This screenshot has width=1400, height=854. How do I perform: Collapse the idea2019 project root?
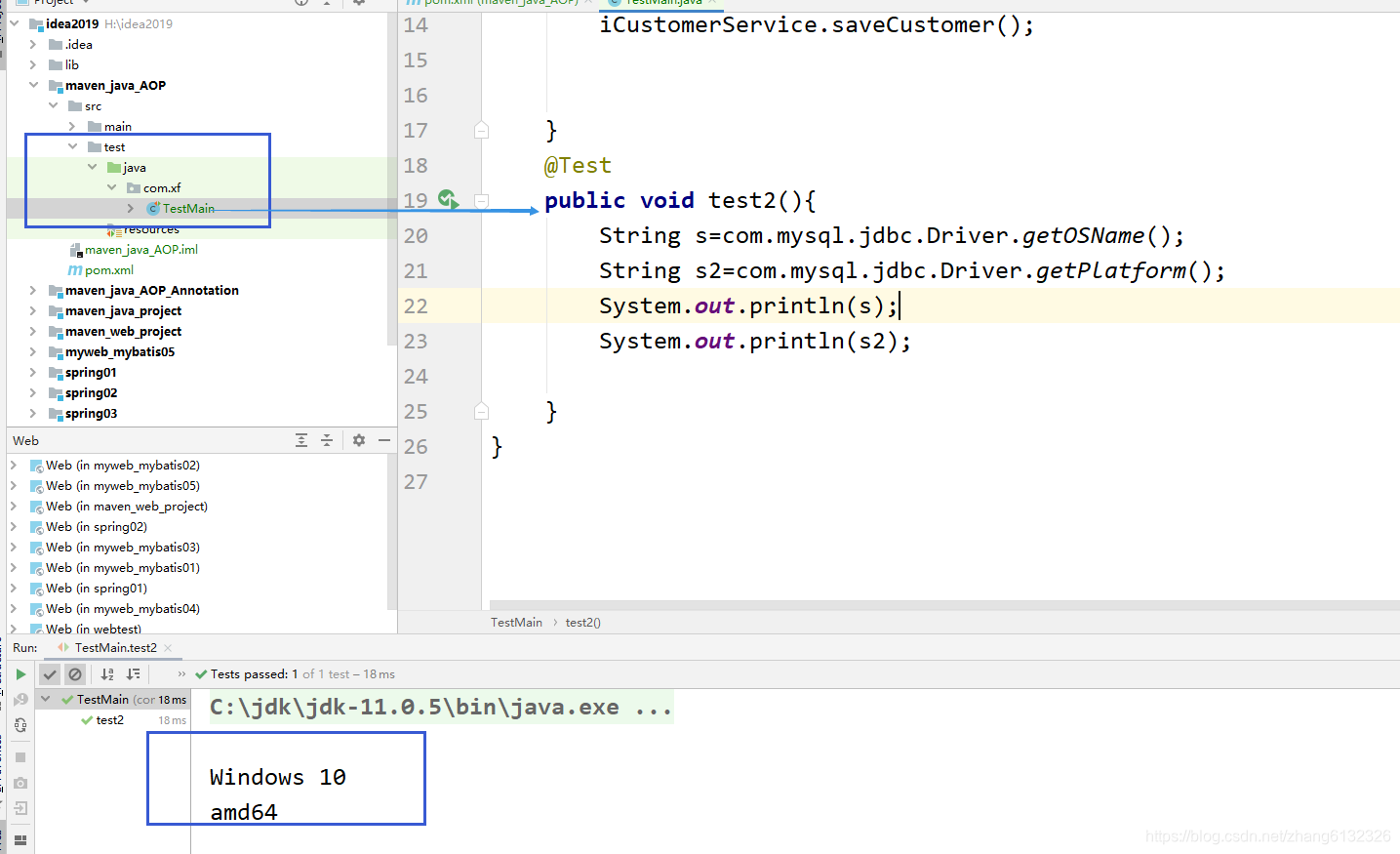pyautogui.click(x=15, y=23)
